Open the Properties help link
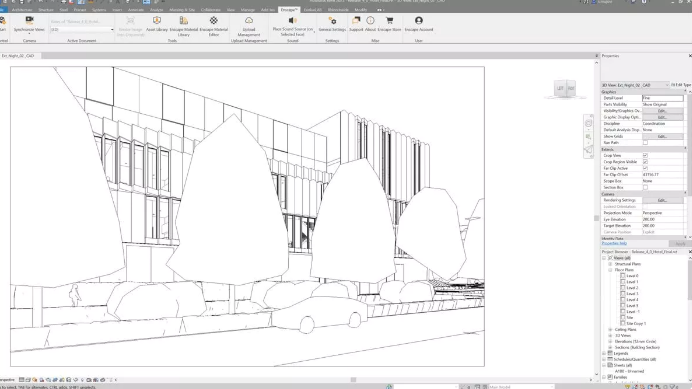The image size is (692, 389). click(614, 243)
